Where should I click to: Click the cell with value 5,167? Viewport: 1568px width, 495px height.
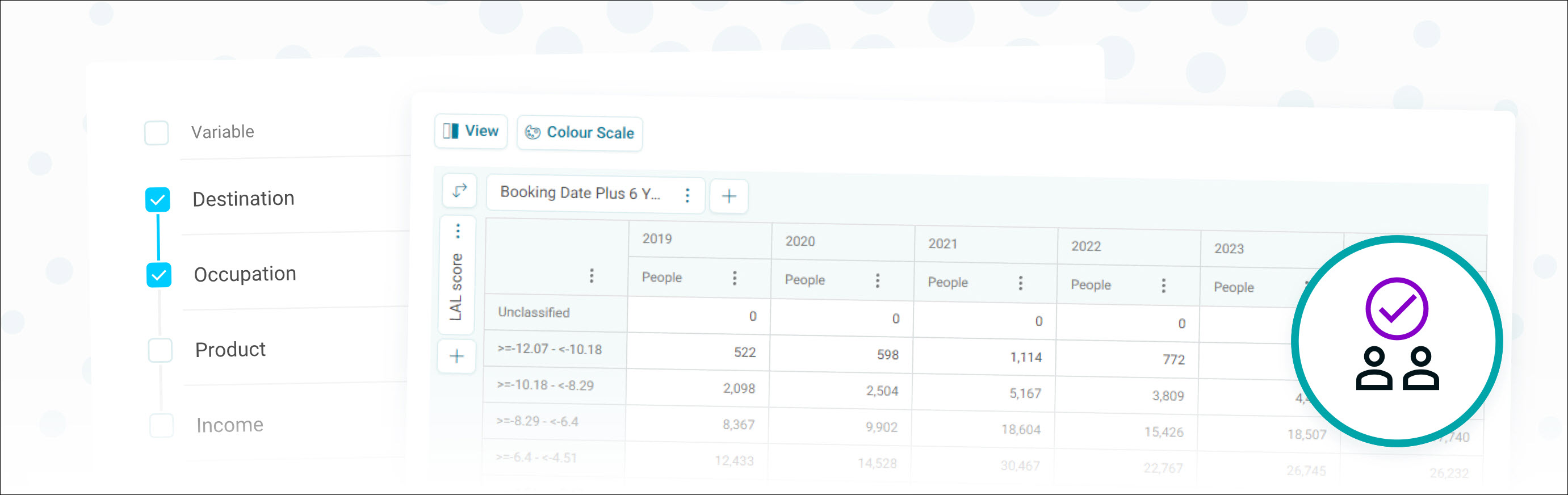[984, 393]
